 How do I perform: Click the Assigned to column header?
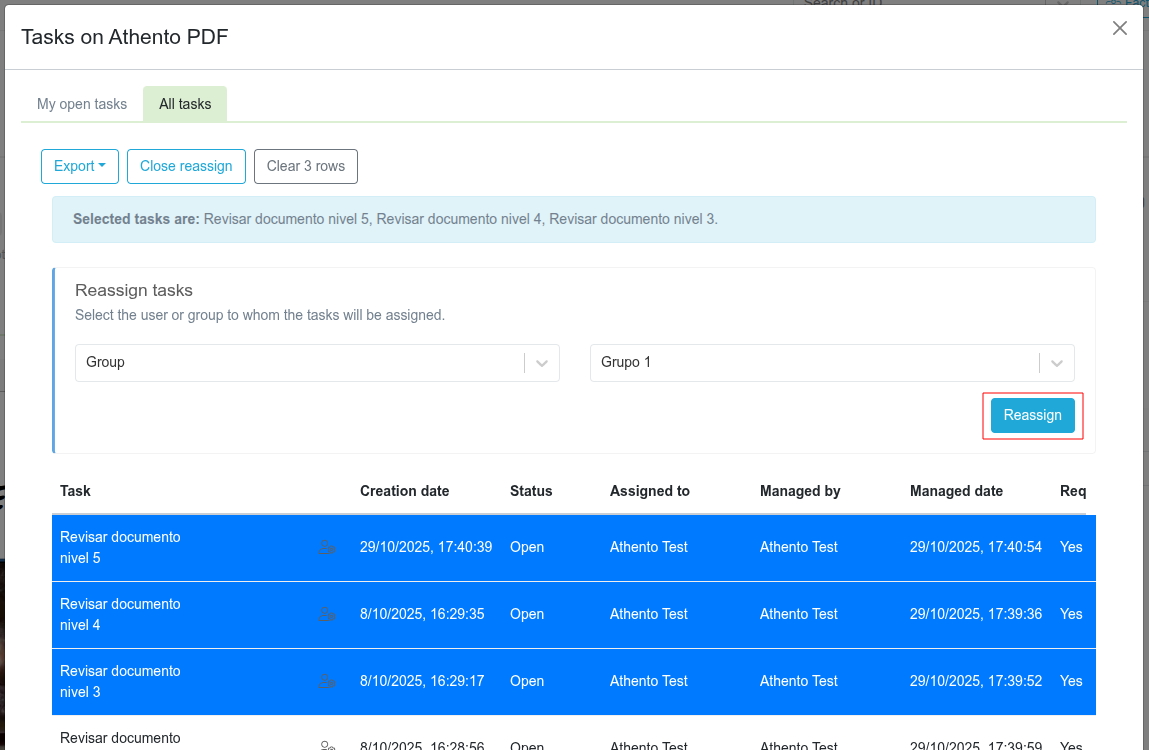coord(650,491)
